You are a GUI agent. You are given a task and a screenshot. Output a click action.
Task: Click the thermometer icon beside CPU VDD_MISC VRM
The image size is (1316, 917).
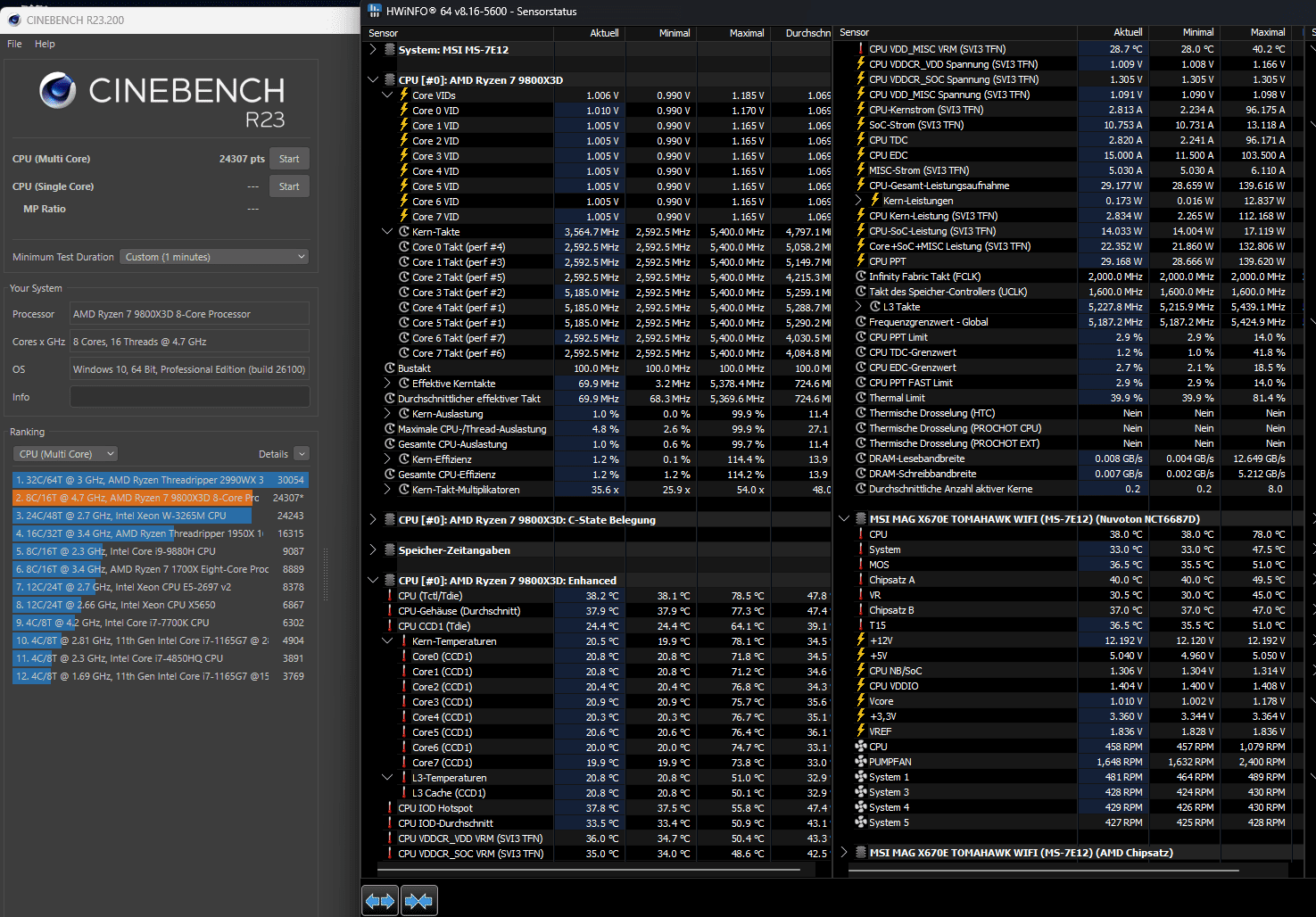(861, 48)
